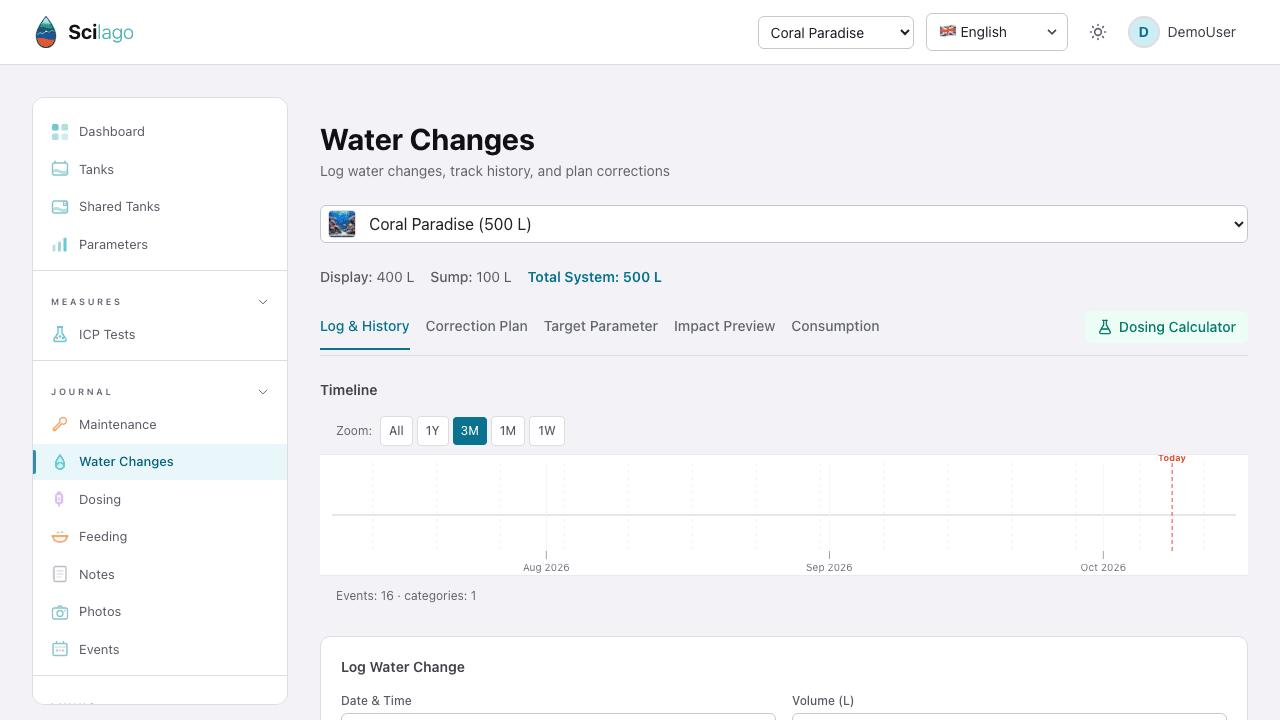Click the Tanks icon in sidebar
The width and height of the screenshot is (1280, 720).
[60, 169]
